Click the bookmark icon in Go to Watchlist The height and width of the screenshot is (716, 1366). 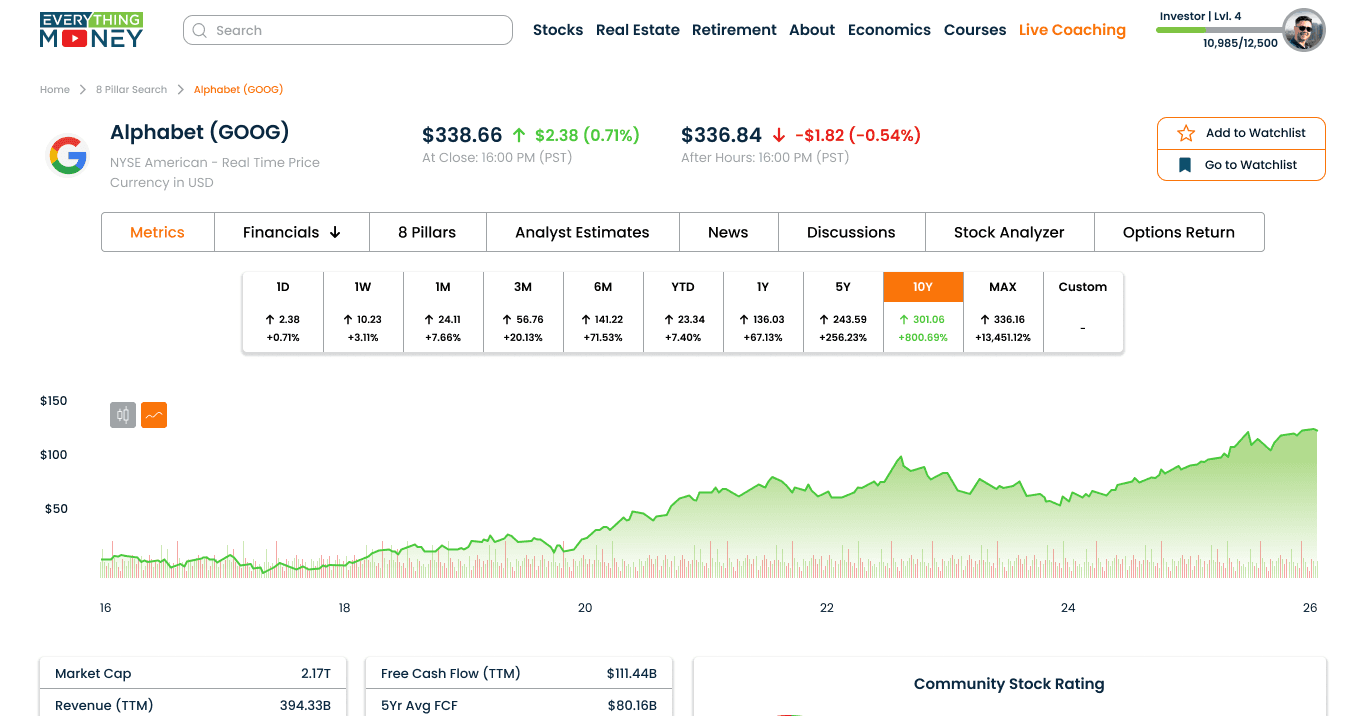click(x=1185, y=164)
